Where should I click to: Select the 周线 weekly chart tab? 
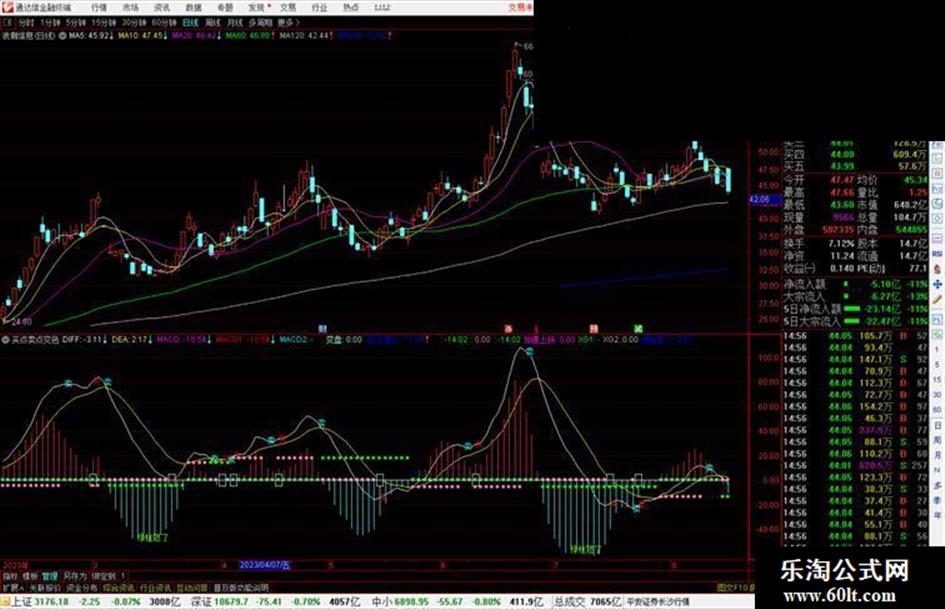coord(212,22)
